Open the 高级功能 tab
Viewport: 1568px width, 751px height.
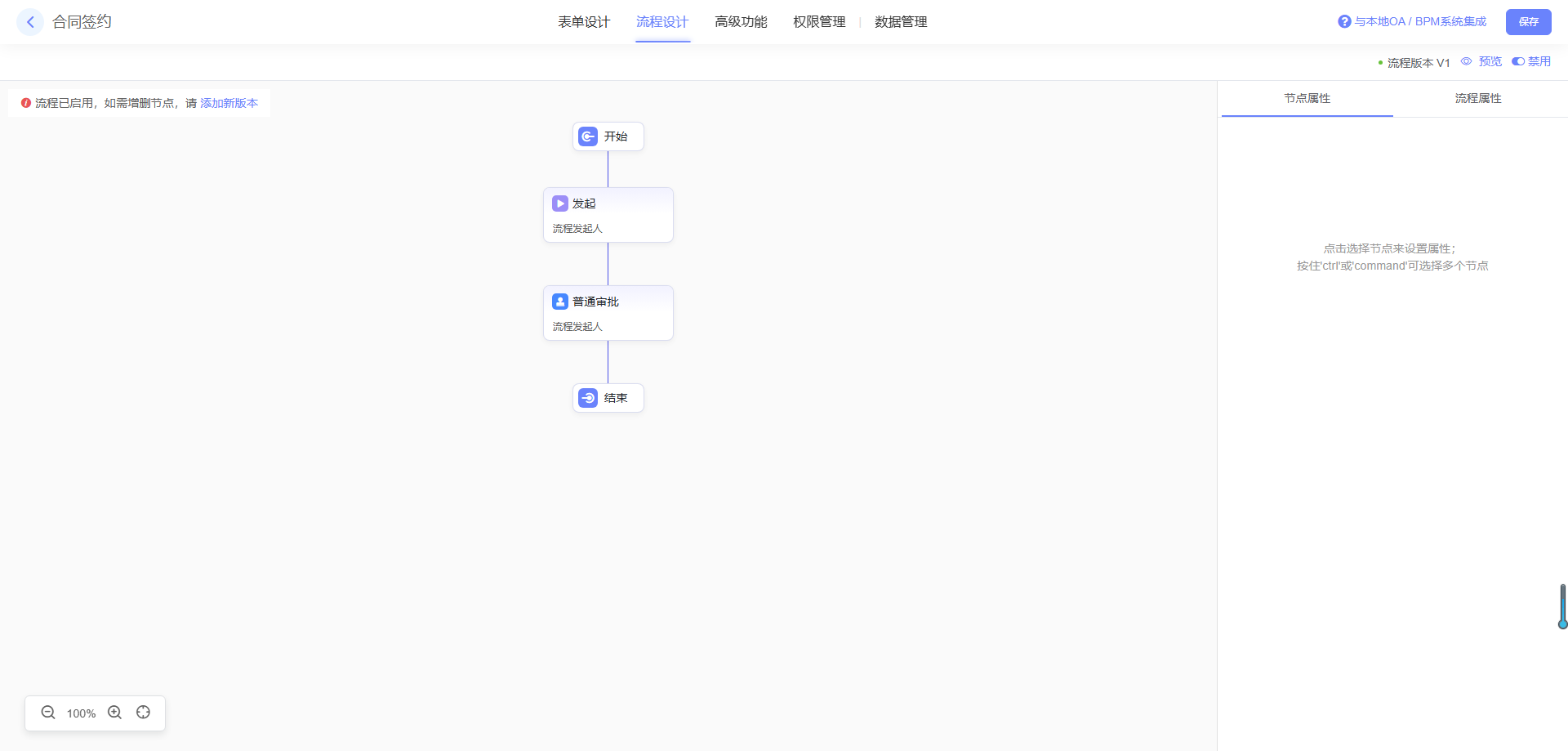click(741, 22)
